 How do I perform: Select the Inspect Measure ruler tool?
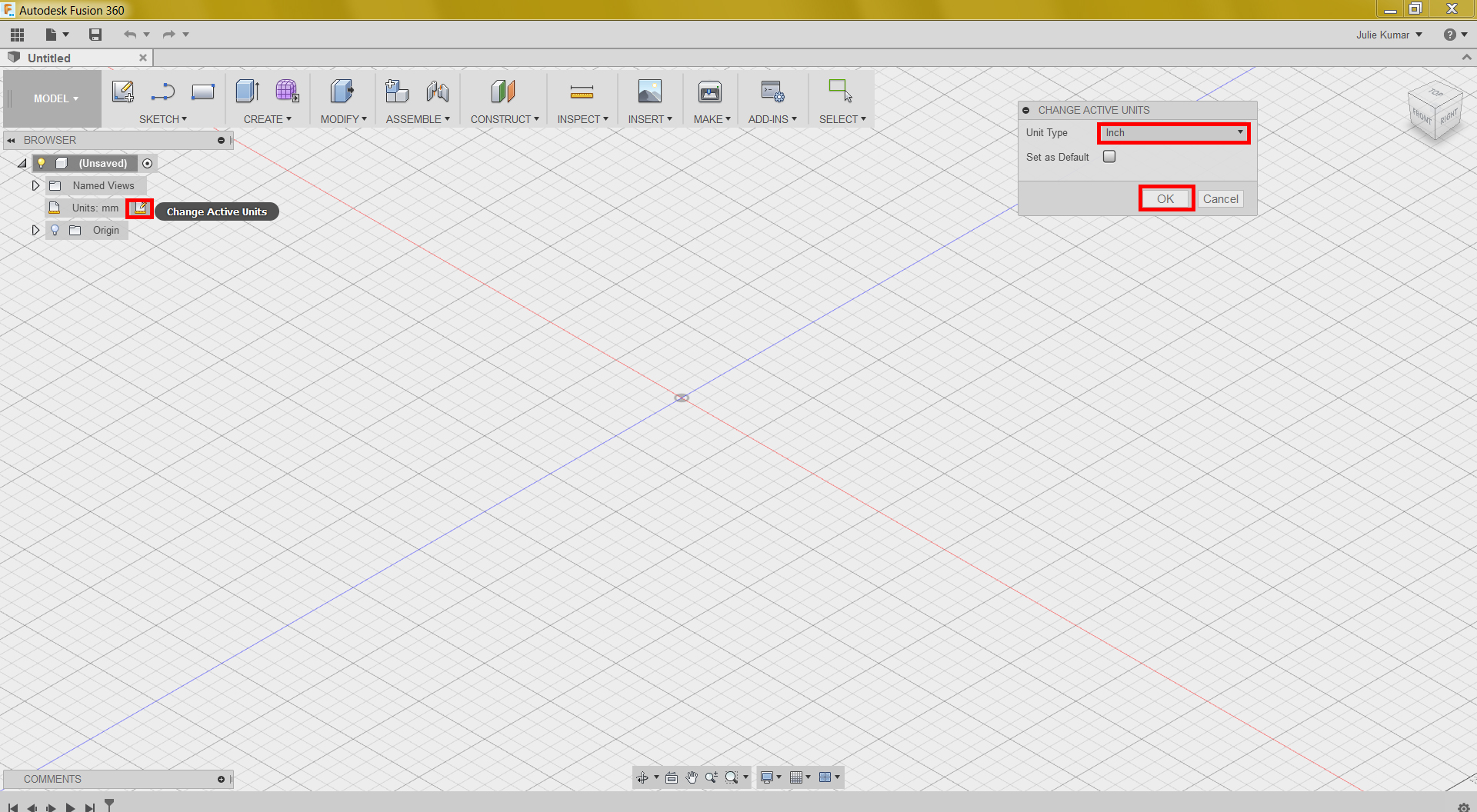(582, 93)
